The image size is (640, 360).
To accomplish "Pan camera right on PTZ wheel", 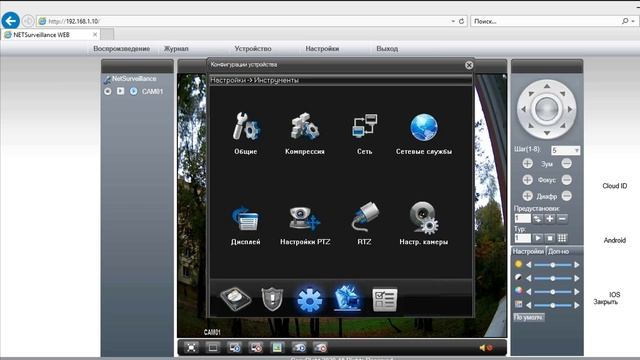I will [571, 109].
